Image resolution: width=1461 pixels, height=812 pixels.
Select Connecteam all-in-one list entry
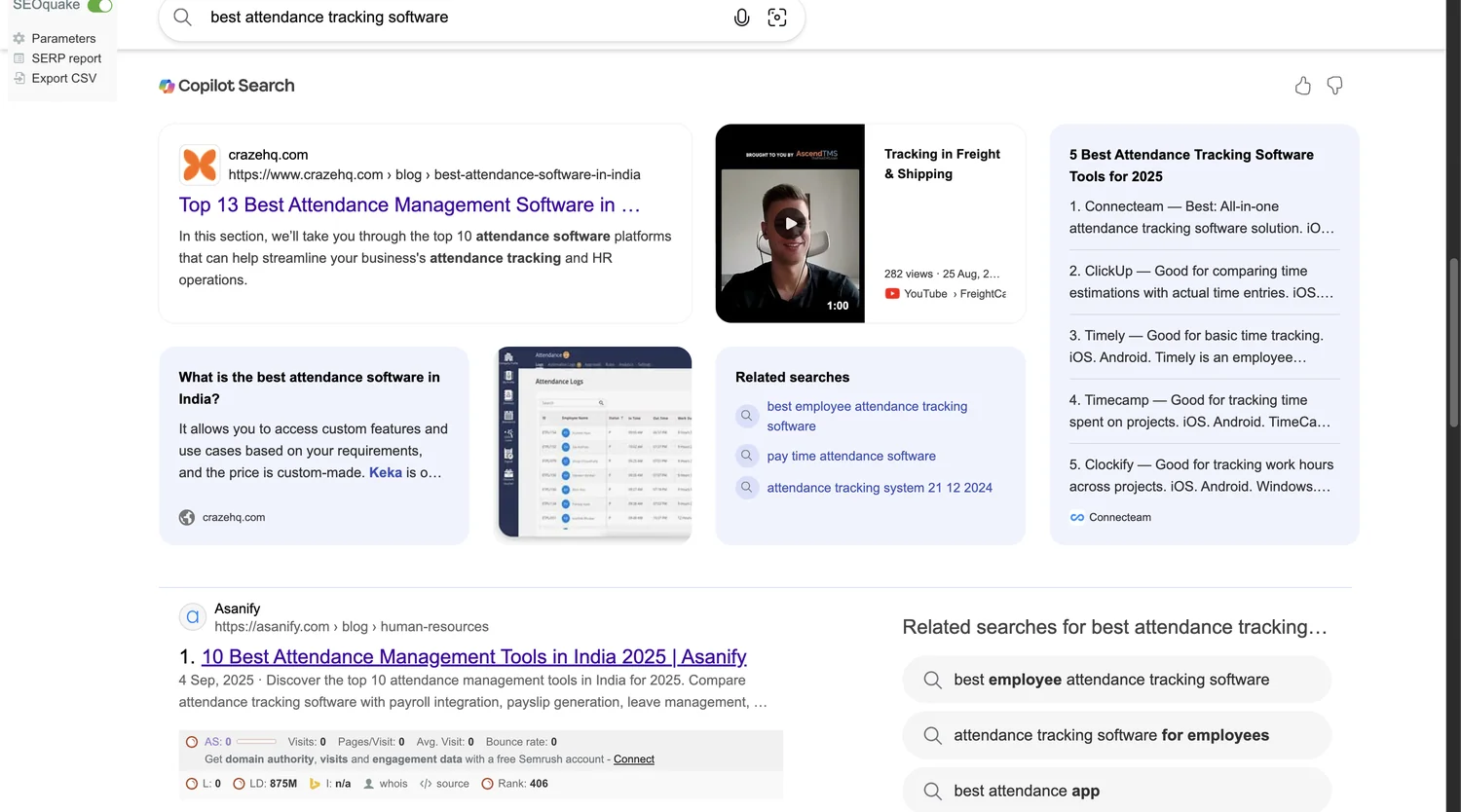point(1202,217)
